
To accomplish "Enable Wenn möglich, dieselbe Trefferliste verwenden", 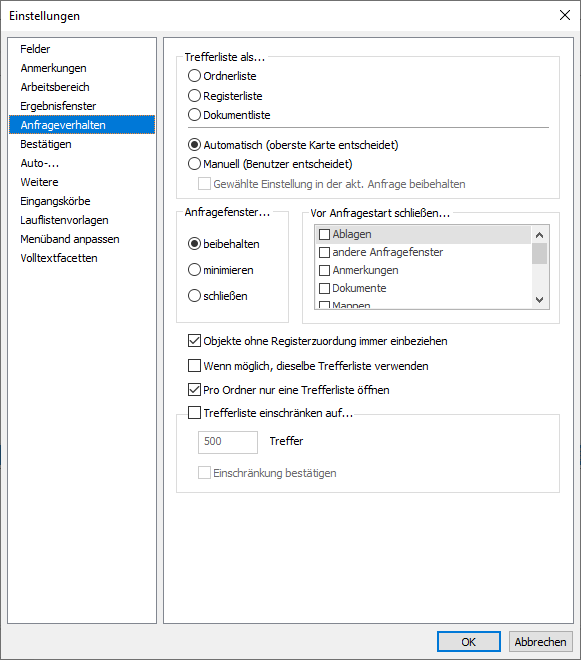I will (194, 365).
